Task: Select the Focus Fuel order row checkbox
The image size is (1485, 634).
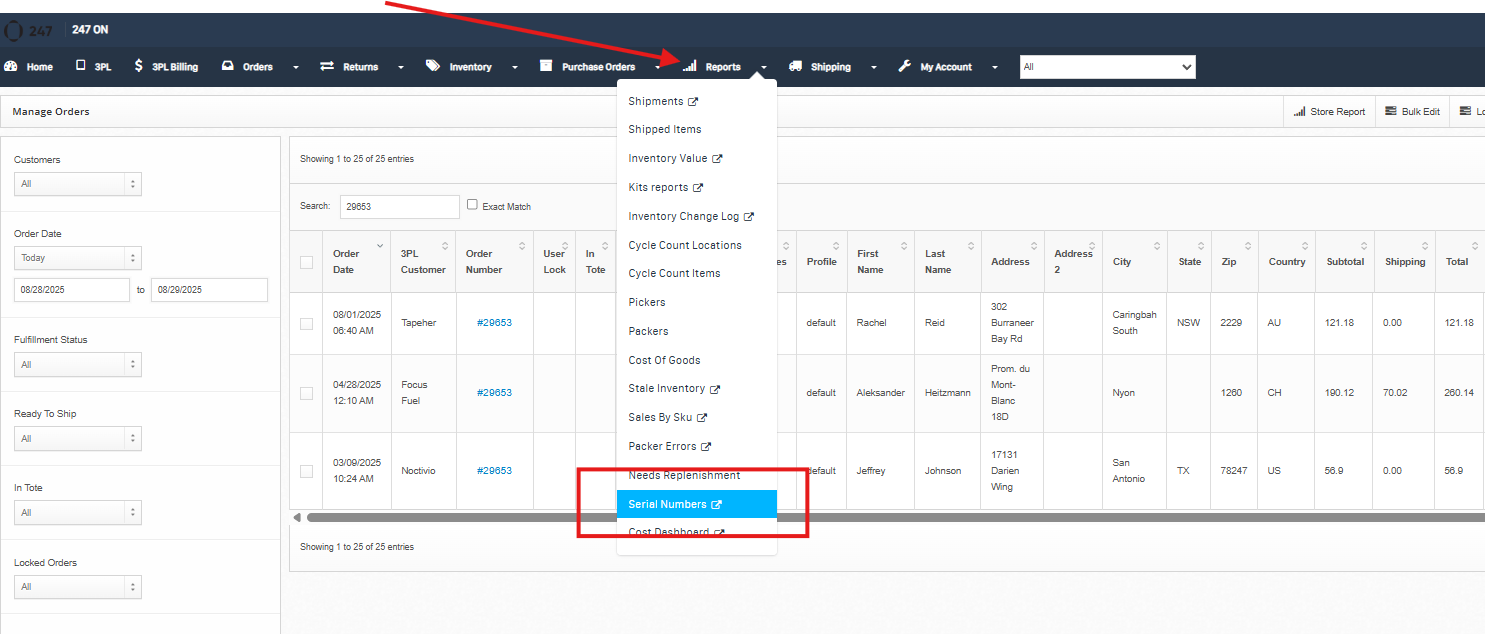Action: click(306, 393)
